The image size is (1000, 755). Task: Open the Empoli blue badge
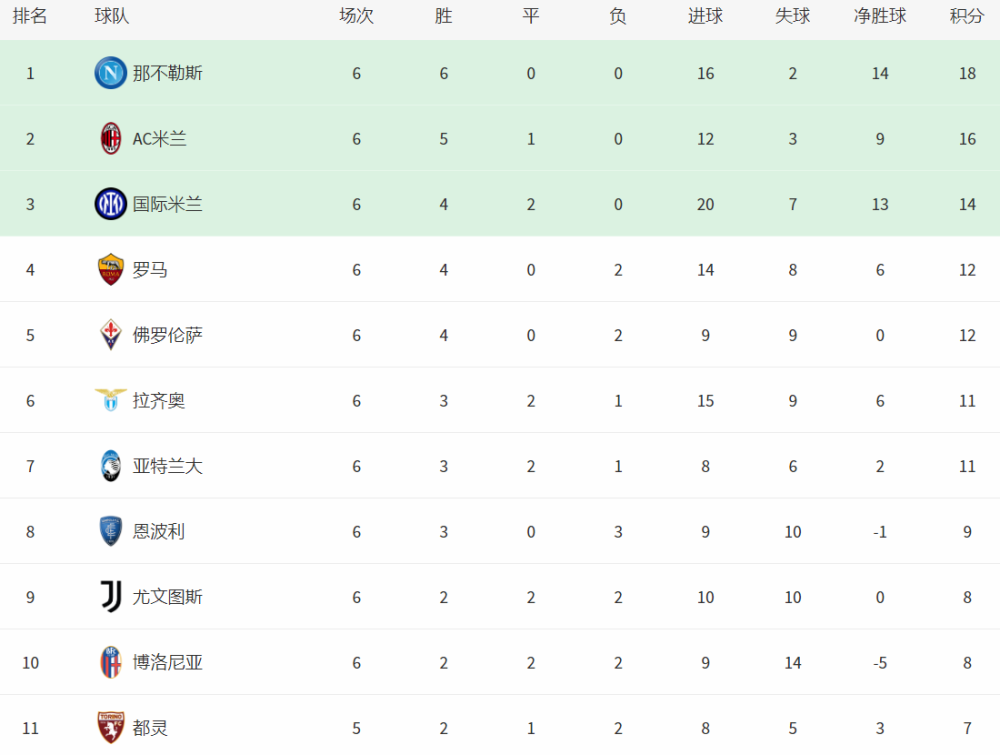pyautogui.click(x=111, y=531)
